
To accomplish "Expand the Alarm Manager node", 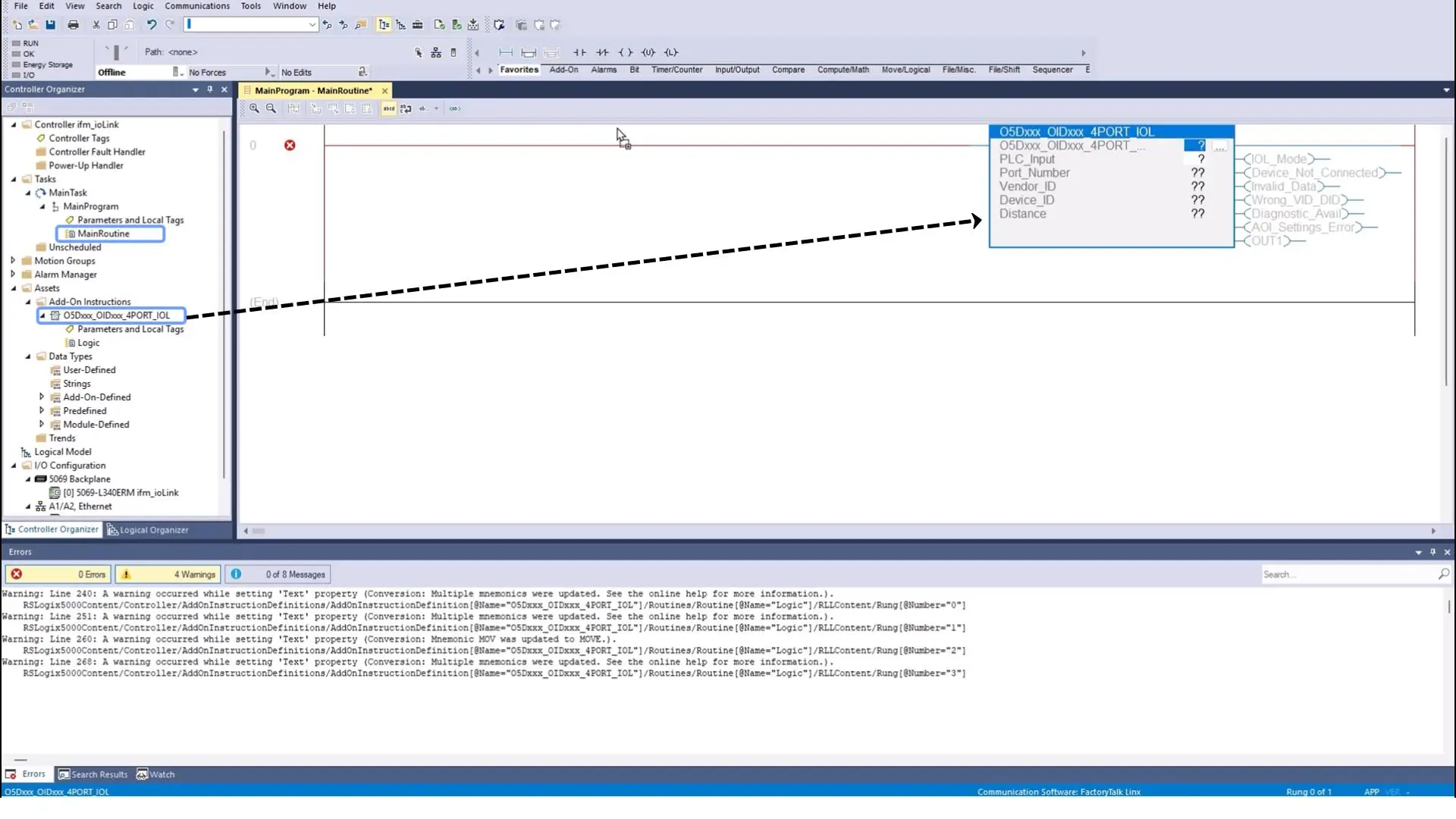I will tap(13, 275).
